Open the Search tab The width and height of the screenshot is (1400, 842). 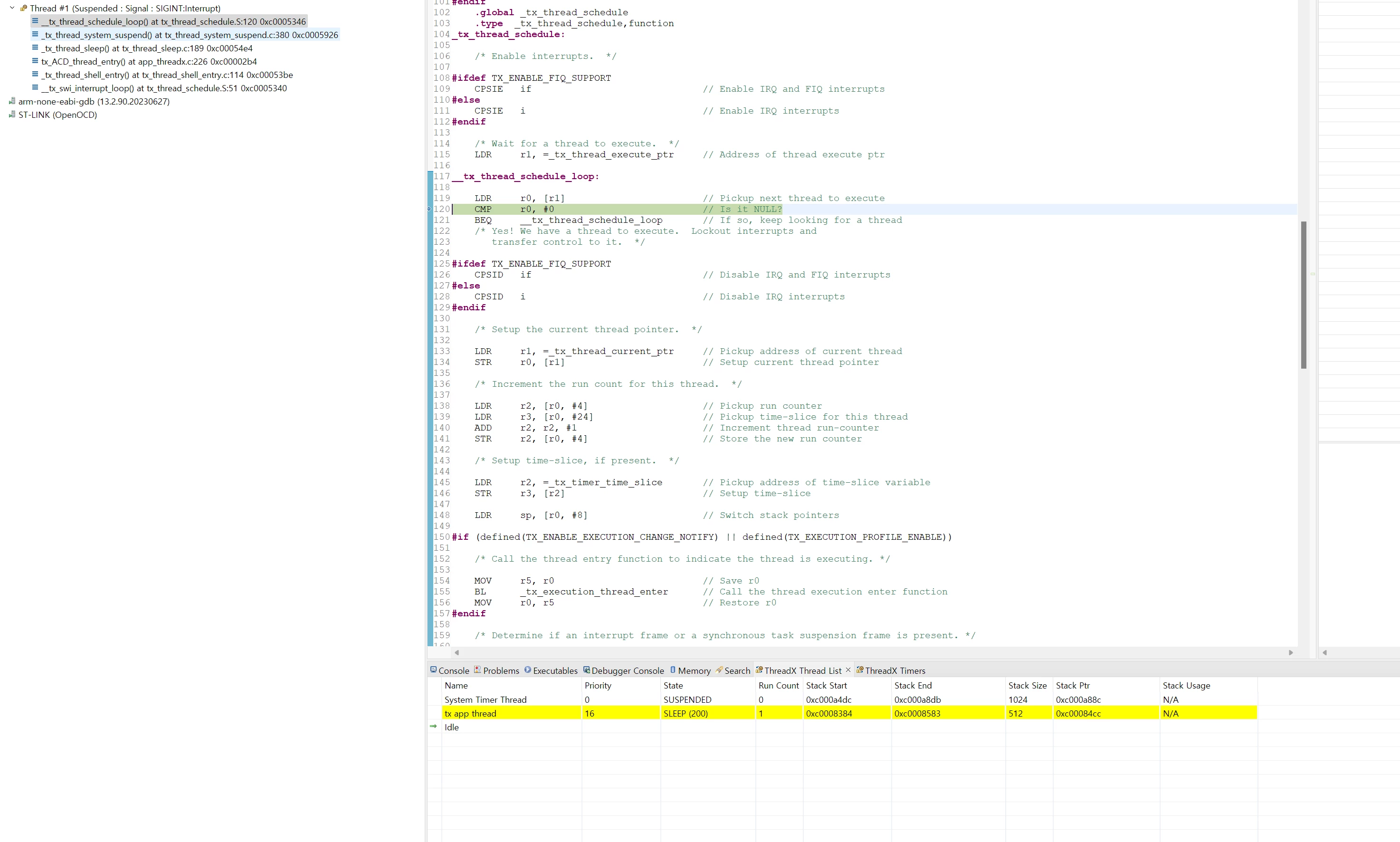coord(733,670)
